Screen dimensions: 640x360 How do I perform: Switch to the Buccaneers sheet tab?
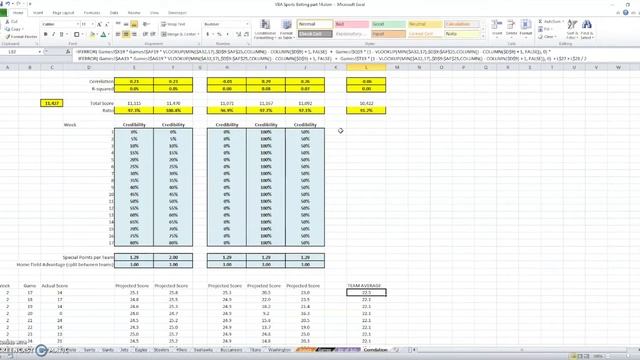[231, 350]
